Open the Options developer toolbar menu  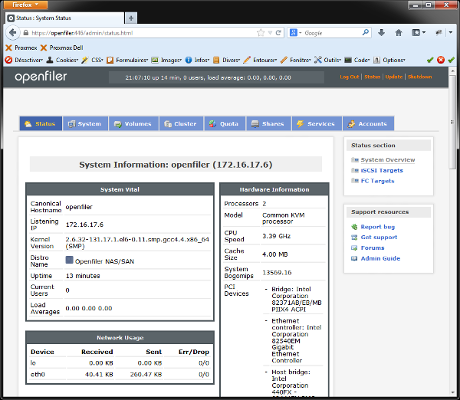(389, 60)
